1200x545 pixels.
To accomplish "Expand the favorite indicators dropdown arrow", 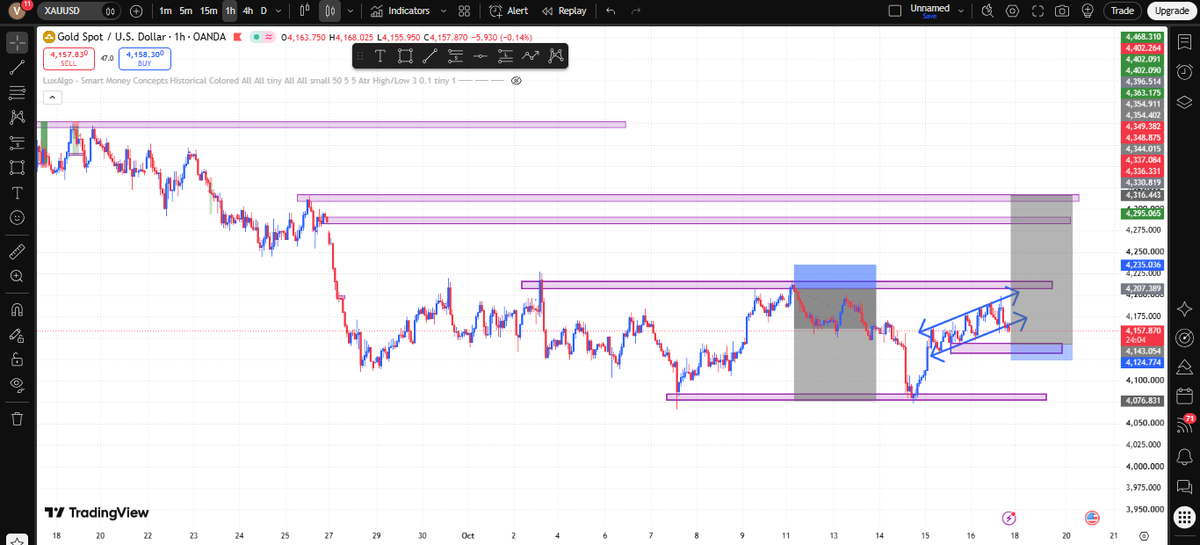I will 444,11.
